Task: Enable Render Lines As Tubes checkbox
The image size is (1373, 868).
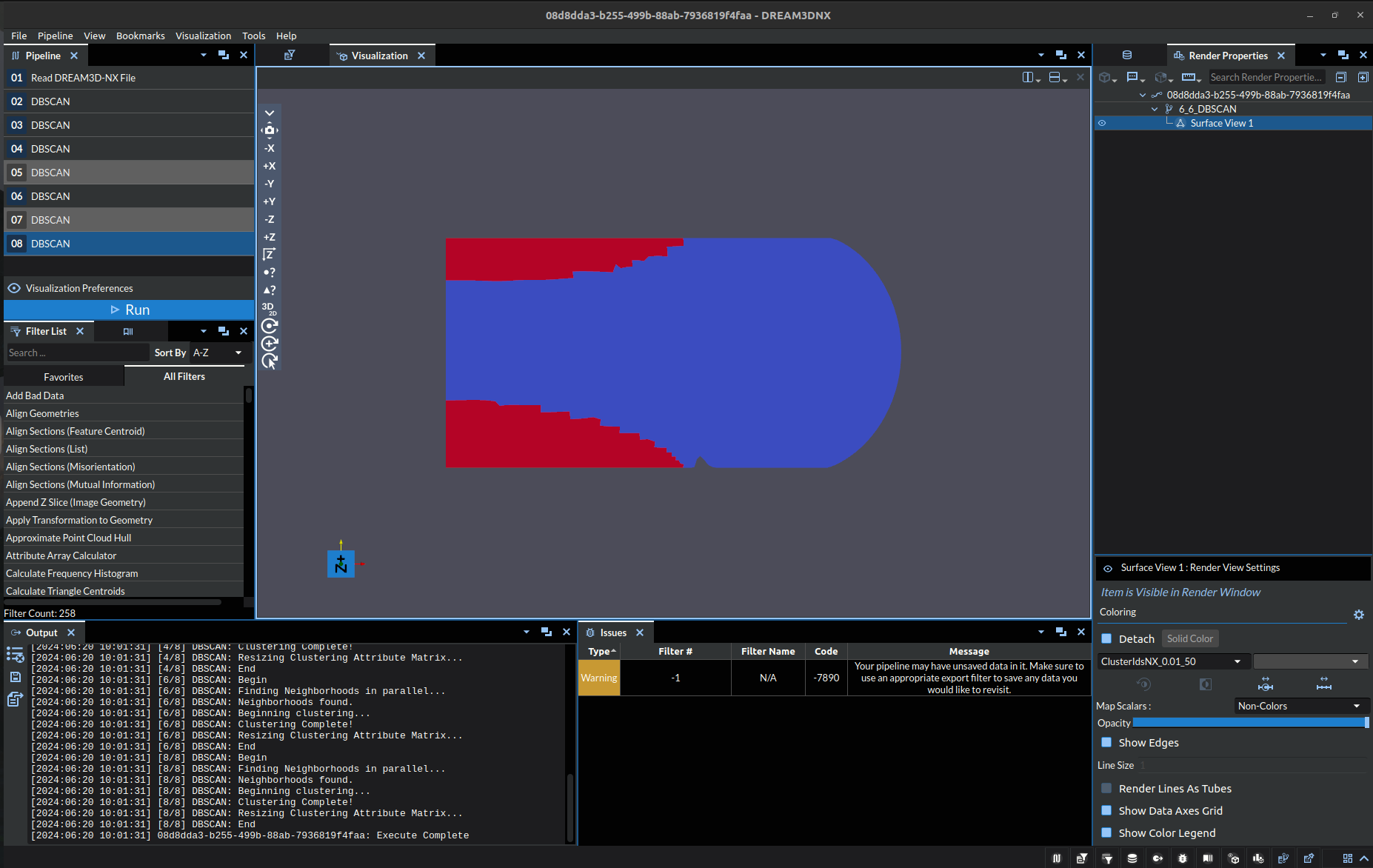Action: (x=1106, y=788)
